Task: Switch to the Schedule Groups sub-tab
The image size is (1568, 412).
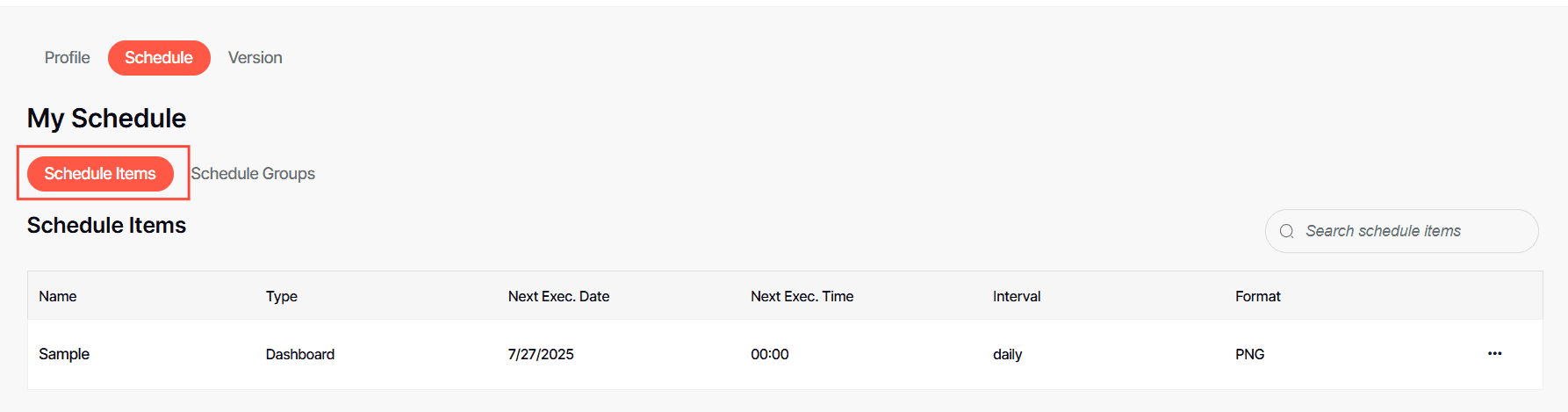Action: [253, 174]
